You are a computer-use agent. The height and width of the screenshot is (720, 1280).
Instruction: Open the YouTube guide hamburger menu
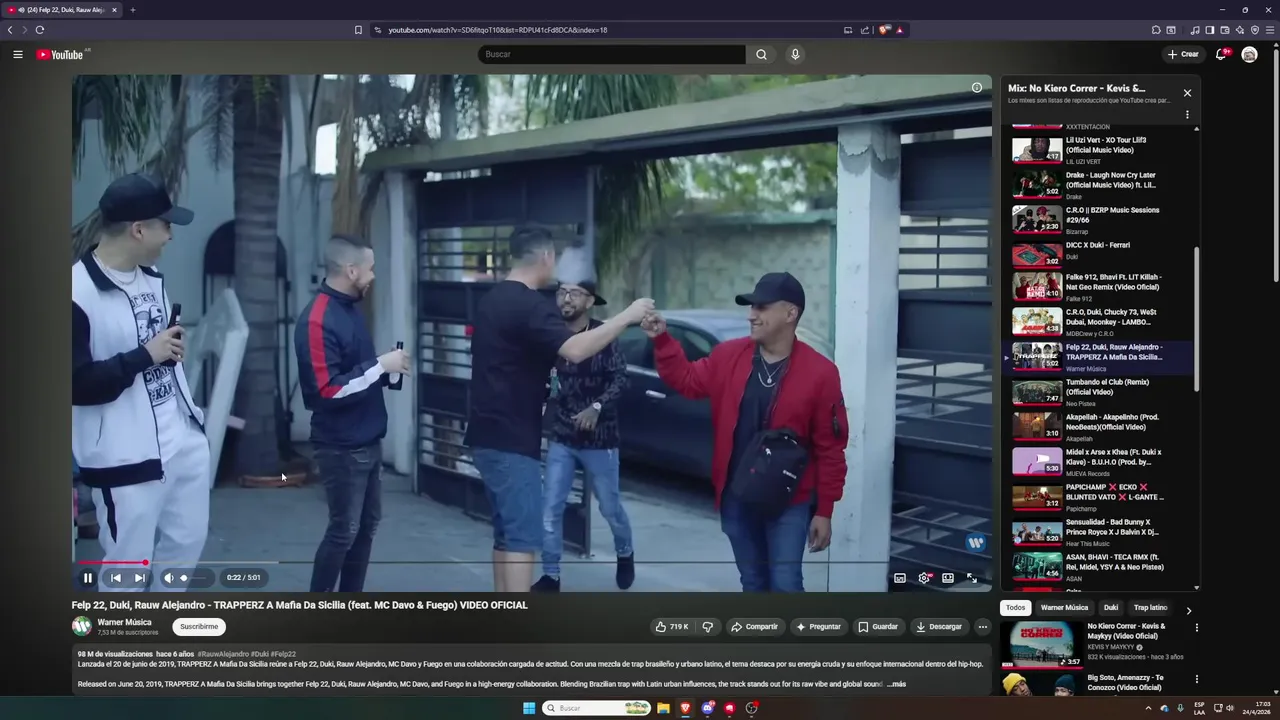click(18, 54)
